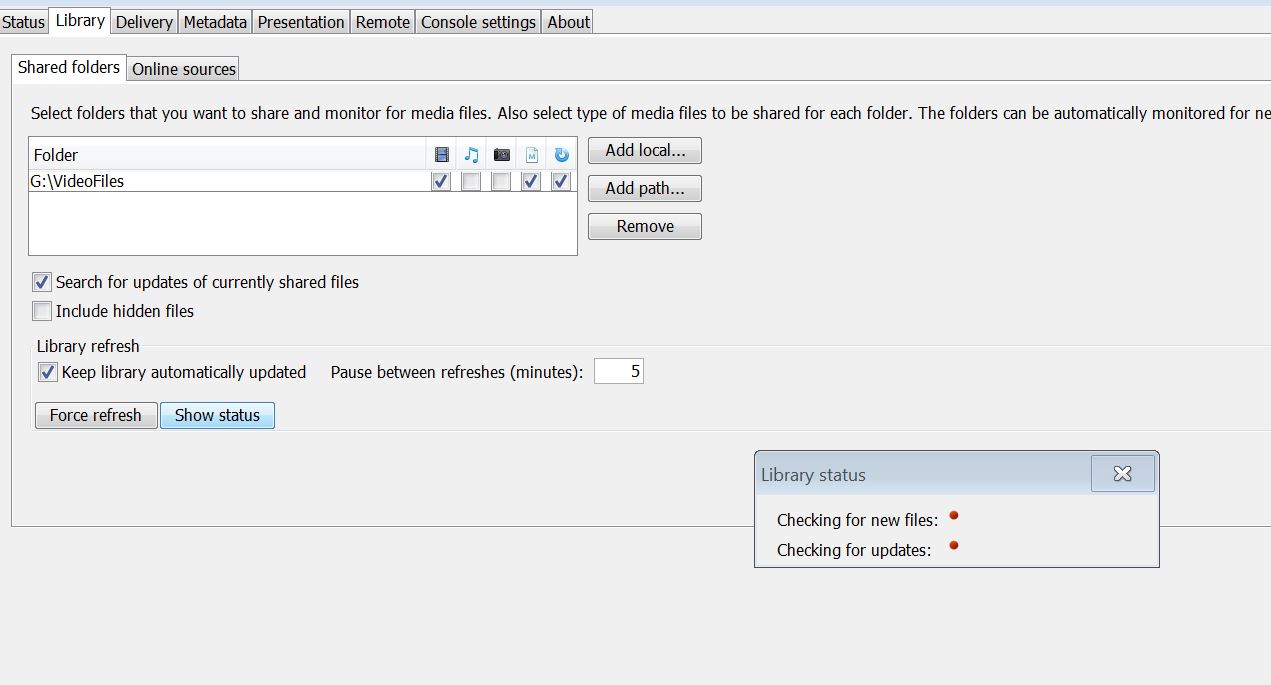Click the red 'Checking for updates' indicator

click(x=954, y=546)
